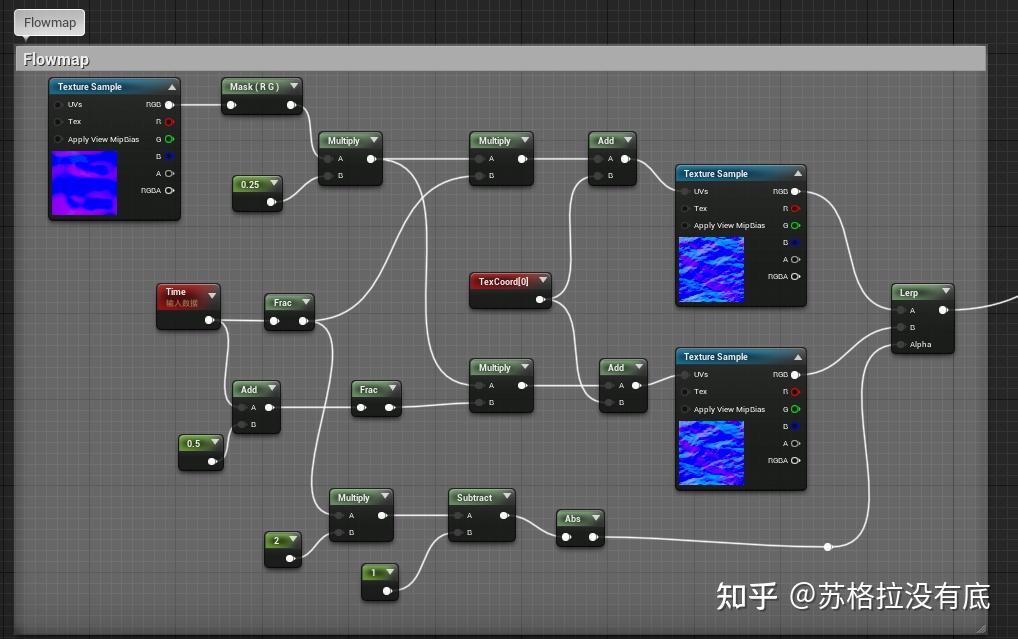Open the Lerp node header dropdown

pyautogui.click(x=946, y=292)
